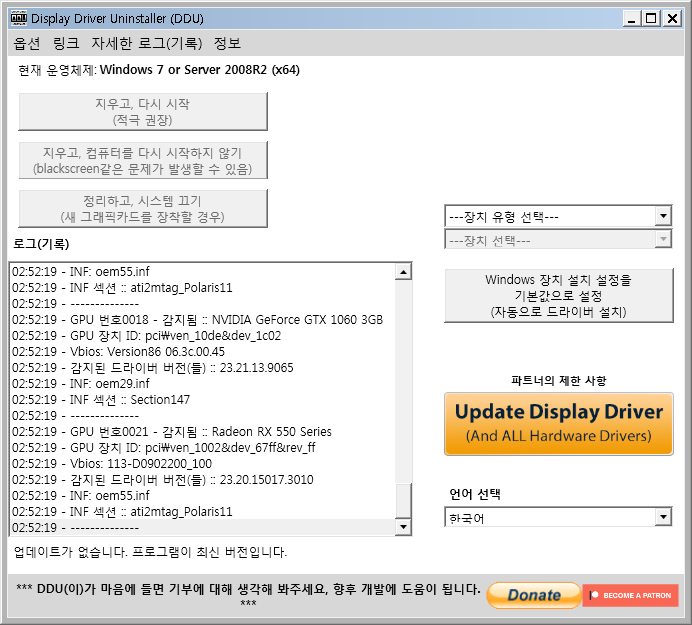Click 지우고, 컴퓨터를 다시 시작하지 않기 button
Screen dimensions: 692x625
(143, 160)
